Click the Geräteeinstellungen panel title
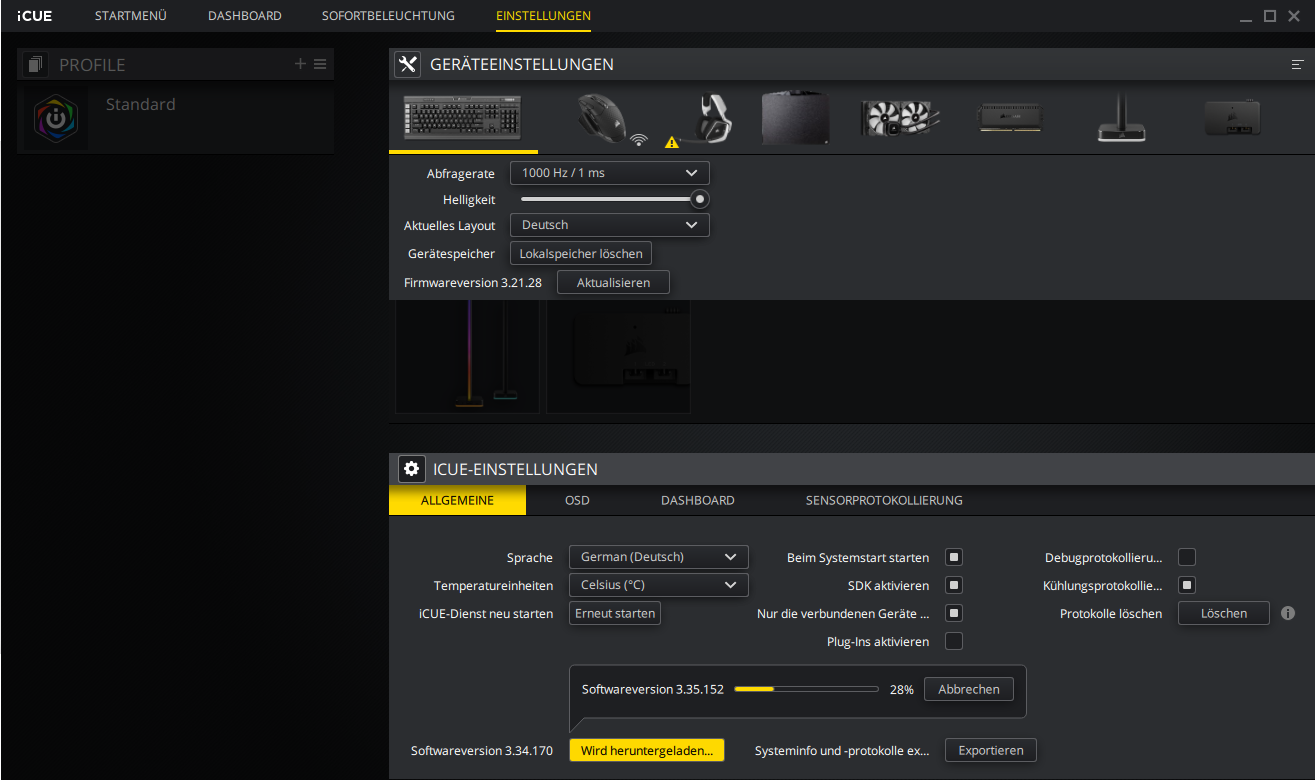Image resolution: width=1315 pixels, height=780 pixels. point(522,64)
